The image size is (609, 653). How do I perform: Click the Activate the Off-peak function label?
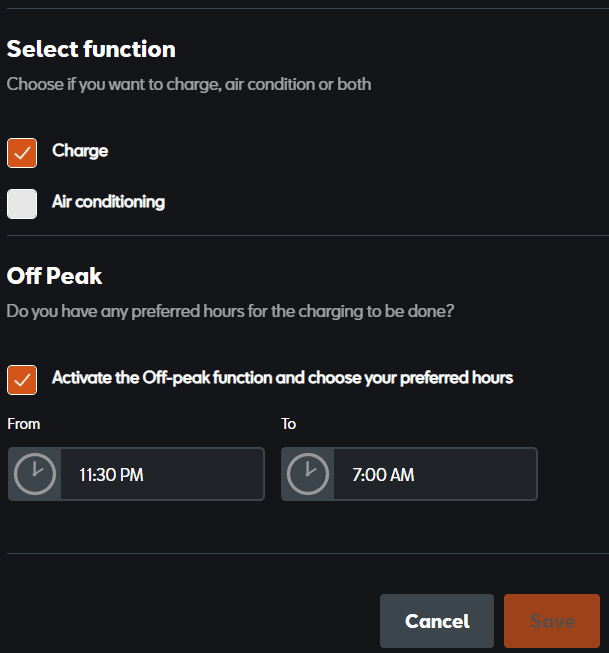(x=282, y=378)
